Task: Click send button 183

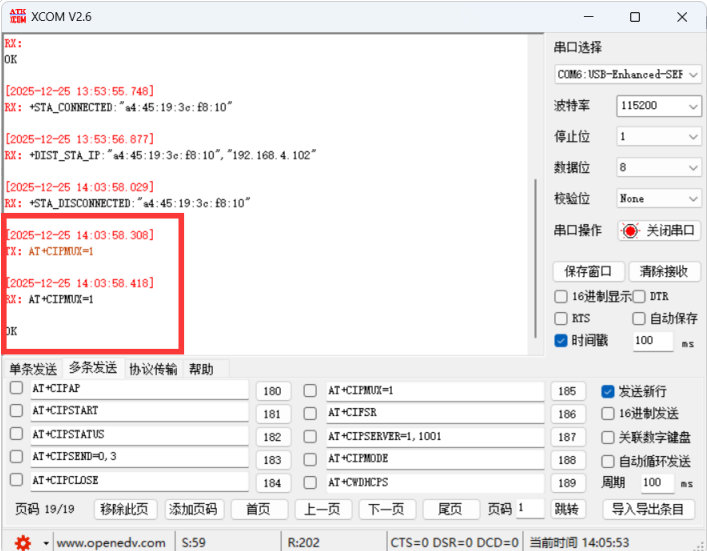Action: pos(273,460)
